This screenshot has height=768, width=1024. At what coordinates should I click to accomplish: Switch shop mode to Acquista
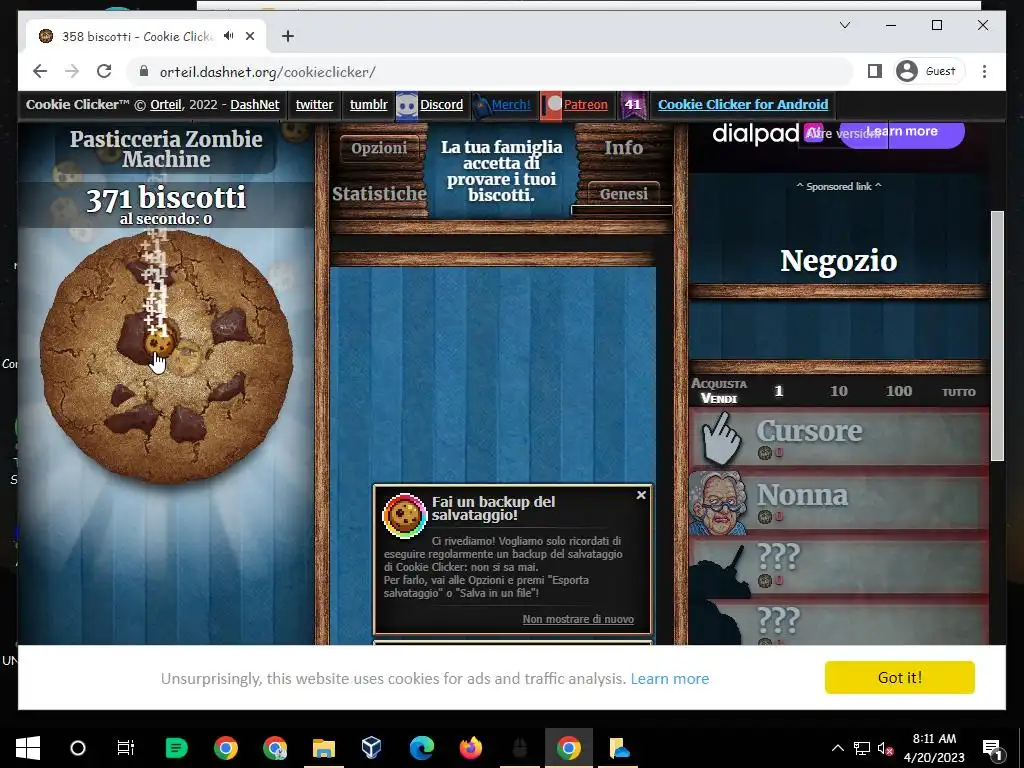click(x=719, y=383)
